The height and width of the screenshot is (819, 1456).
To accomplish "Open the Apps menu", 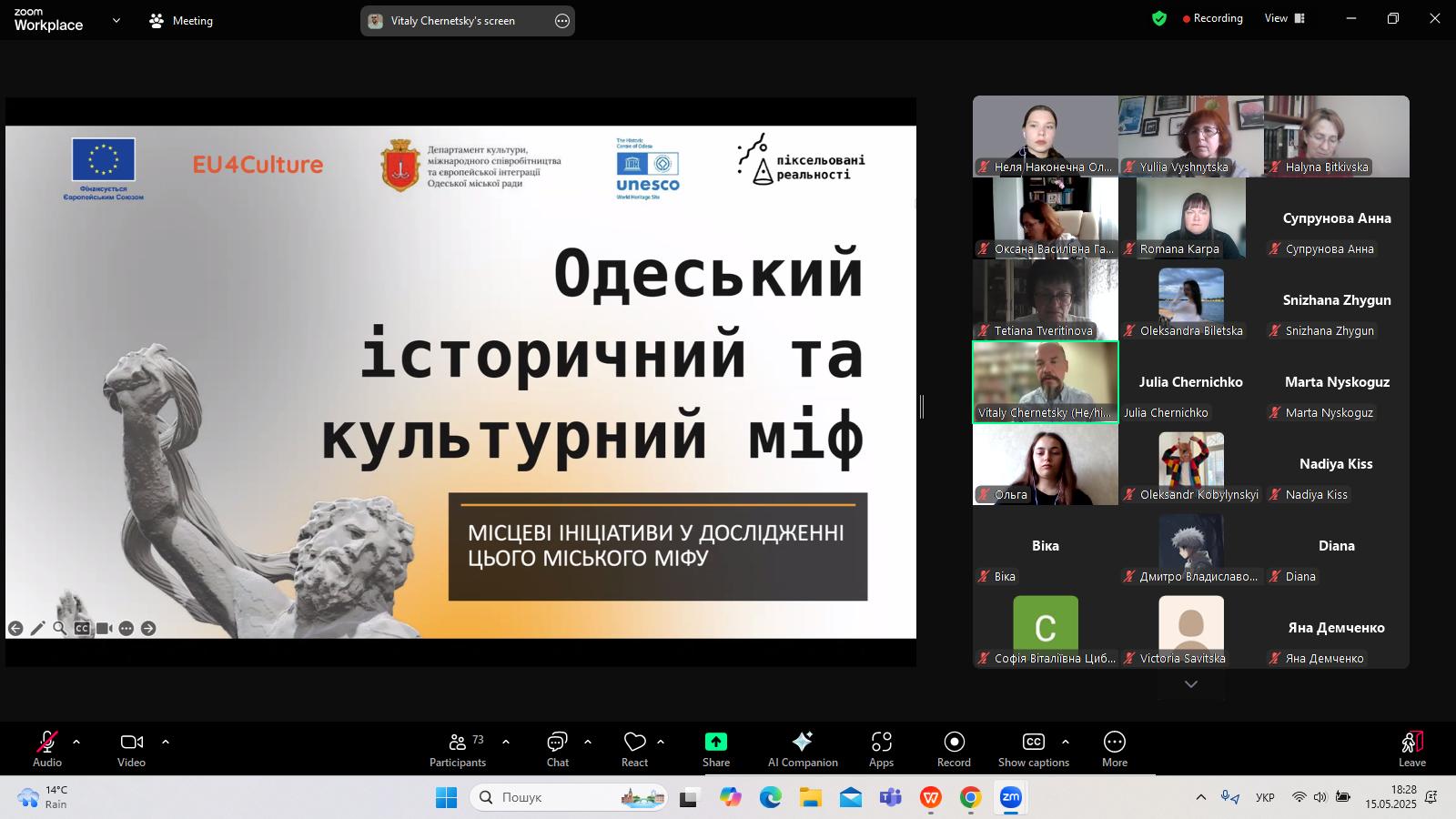I will (x=881, y=749).
